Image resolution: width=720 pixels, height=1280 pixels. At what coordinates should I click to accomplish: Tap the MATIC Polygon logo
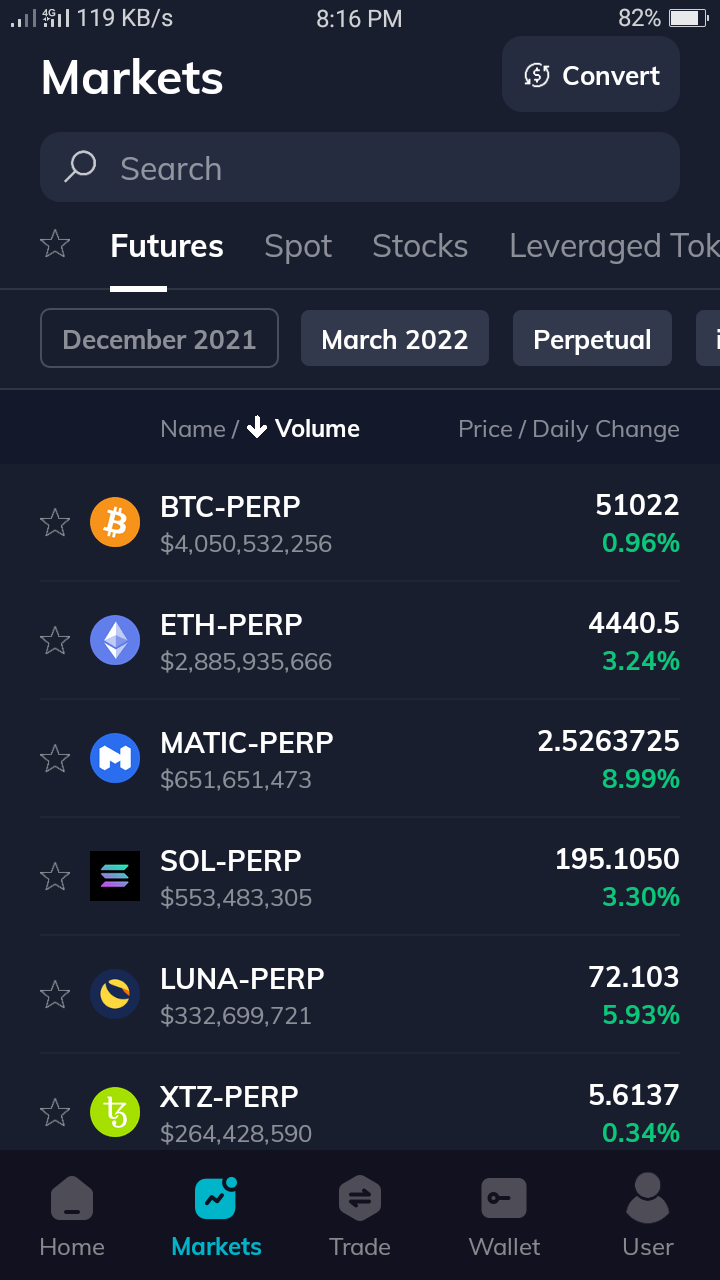(x=115, y=758)
